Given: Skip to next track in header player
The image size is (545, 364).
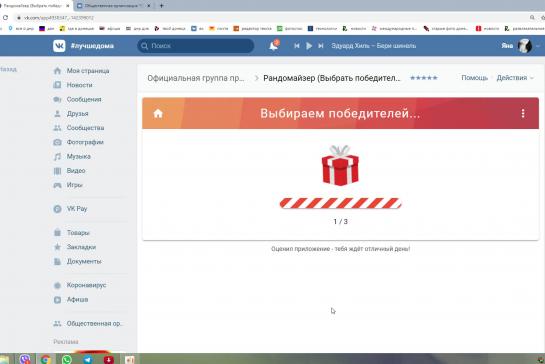Looking at the screenshot, I should 321,46.
